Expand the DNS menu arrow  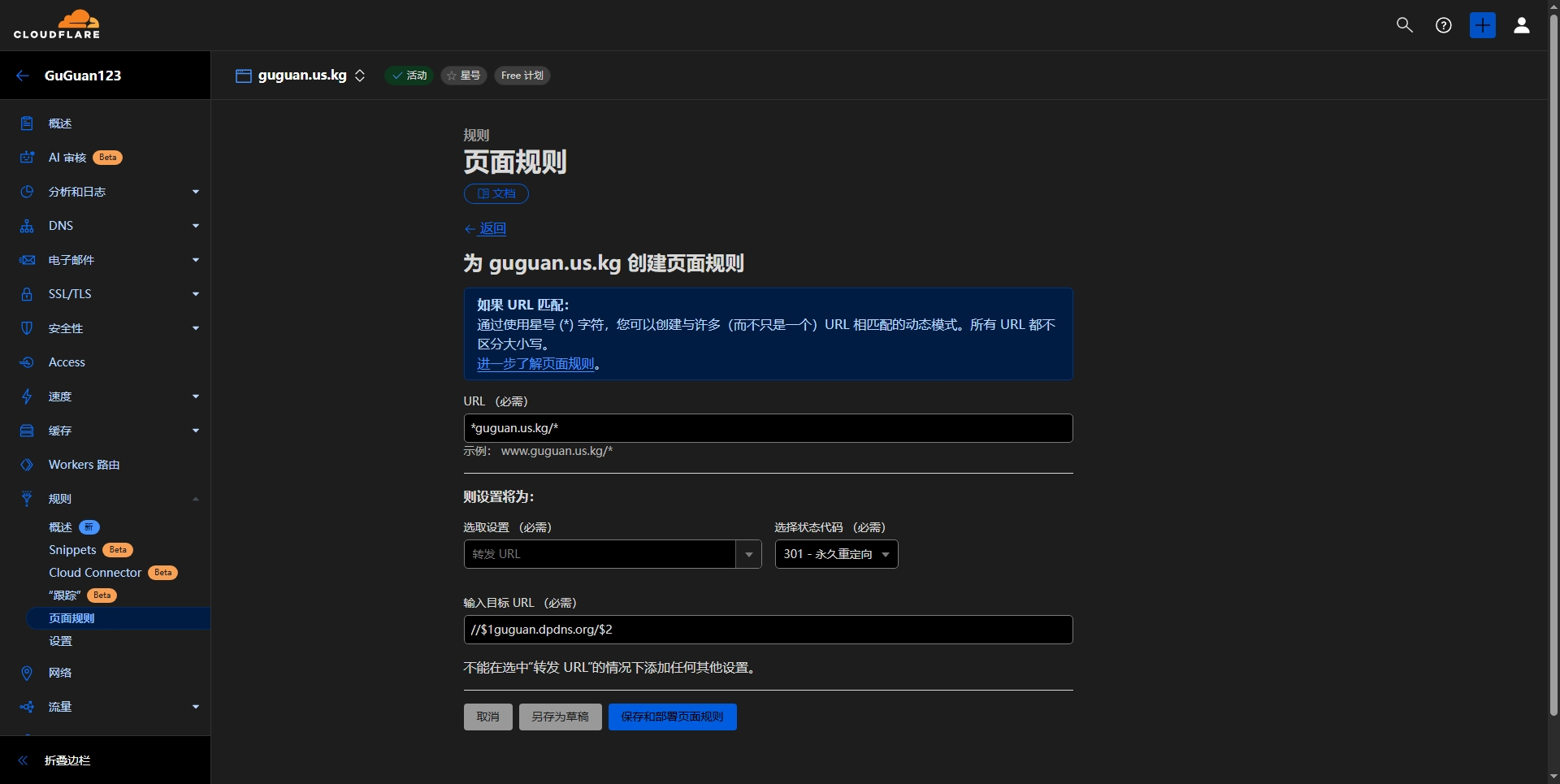pyautogui.click(x=196, y=226)
